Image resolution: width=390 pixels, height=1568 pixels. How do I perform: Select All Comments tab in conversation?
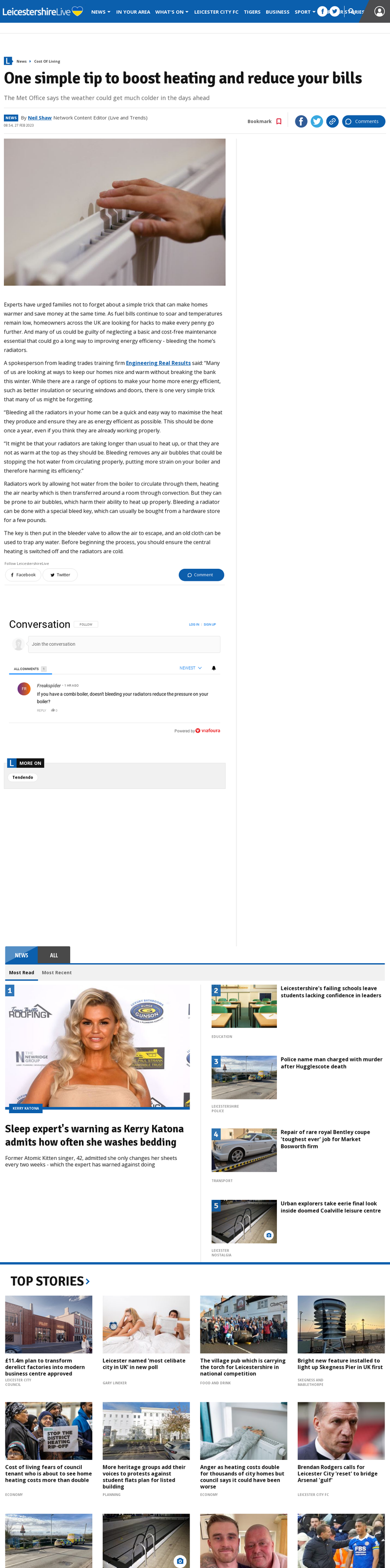pos(30,668)
